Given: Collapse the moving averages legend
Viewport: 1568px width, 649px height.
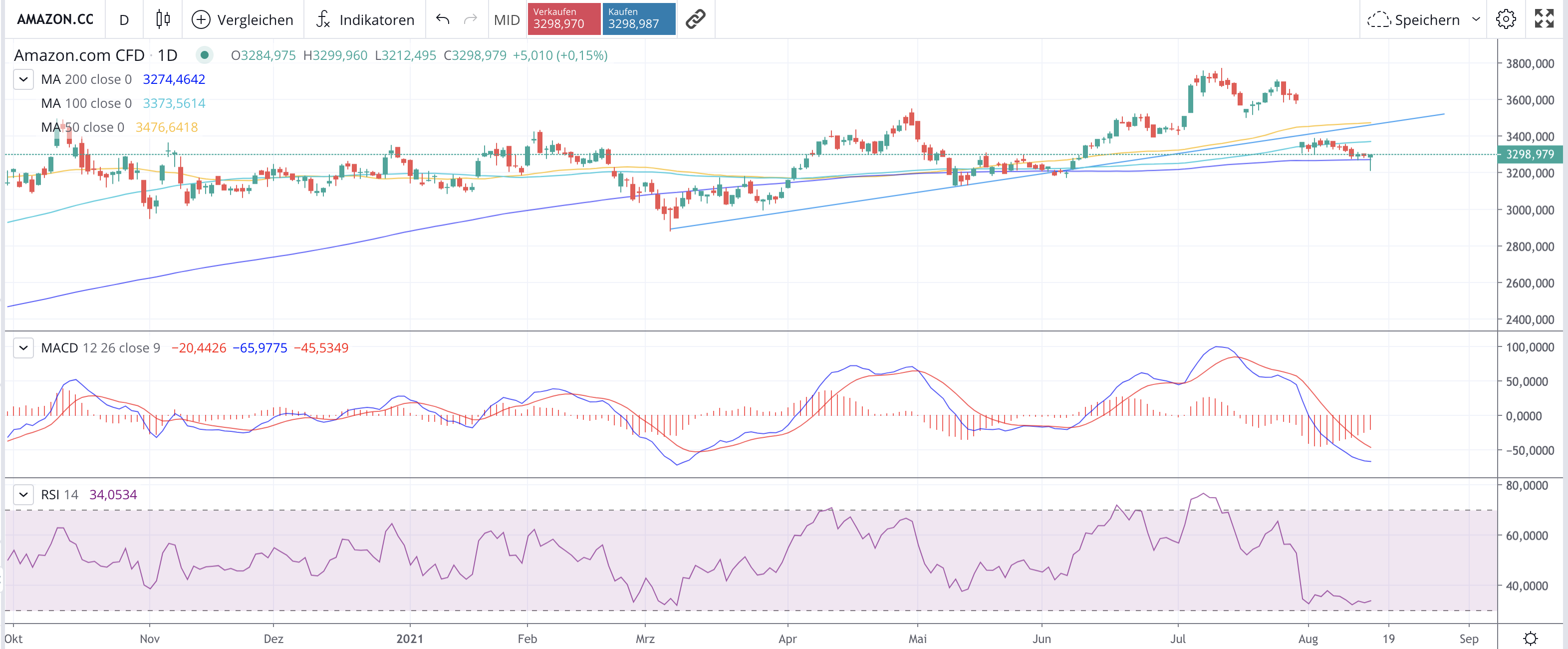Looking at the screenshot, I should point(23,79).
